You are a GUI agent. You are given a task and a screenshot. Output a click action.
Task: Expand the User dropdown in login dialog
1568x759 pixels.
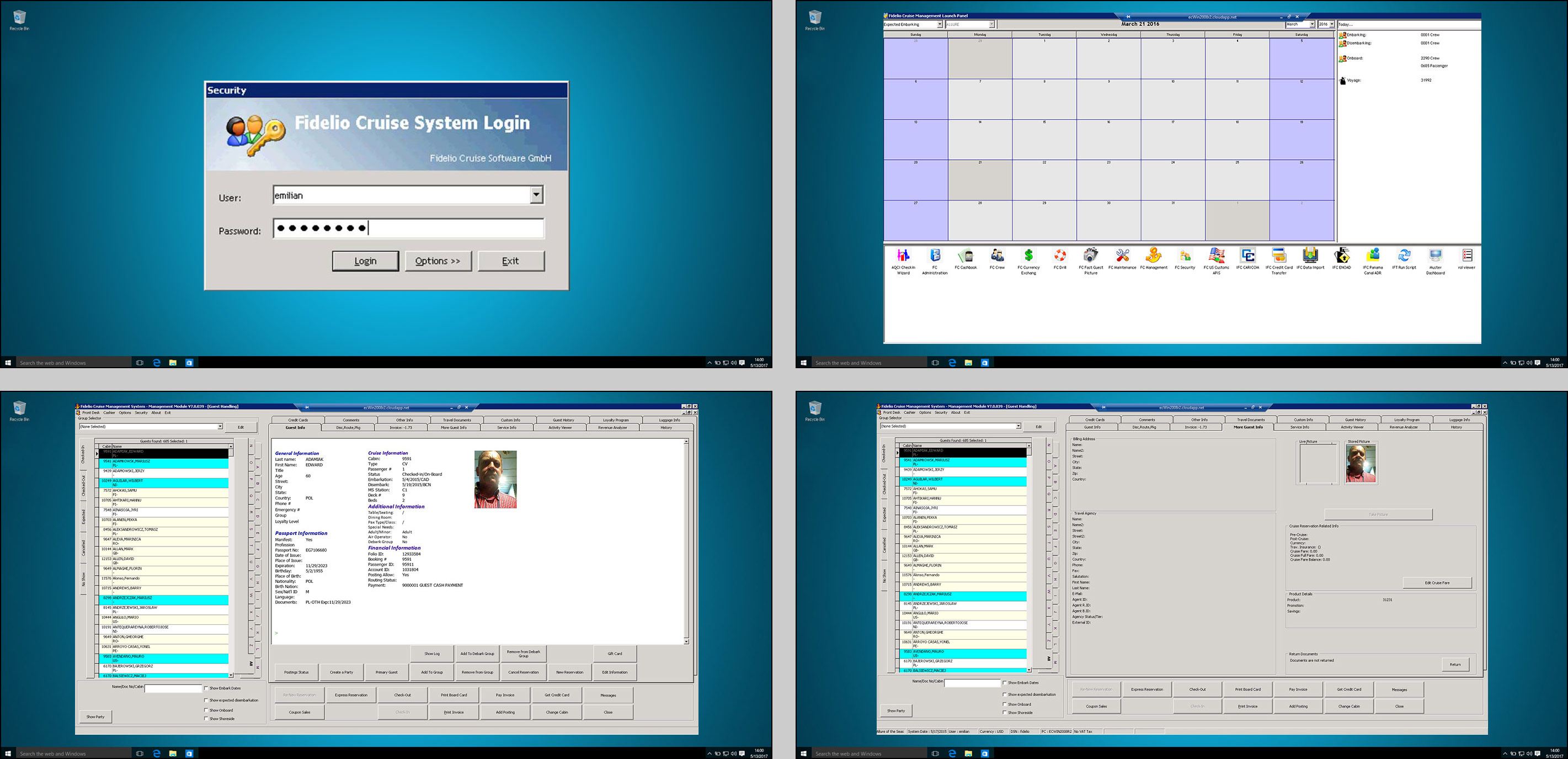point(536,195)
